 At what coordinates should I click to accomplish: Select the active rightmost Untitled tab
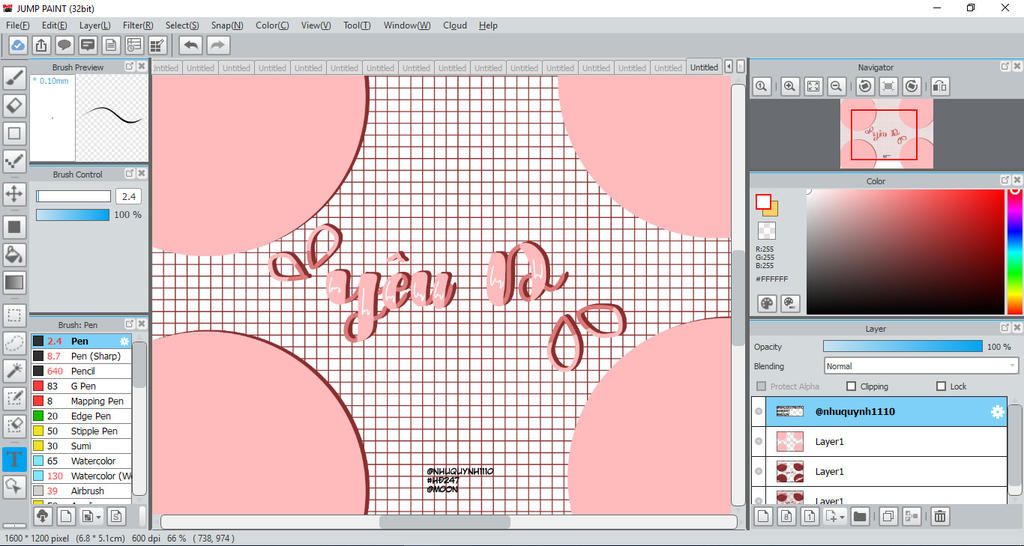(x=703, y=67)
